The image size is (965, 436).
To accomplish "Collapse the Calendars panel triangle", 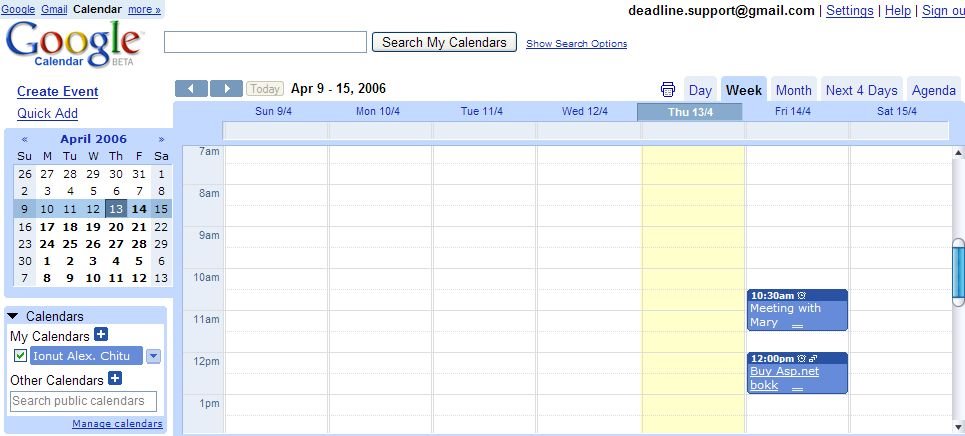I will point(13,316).
